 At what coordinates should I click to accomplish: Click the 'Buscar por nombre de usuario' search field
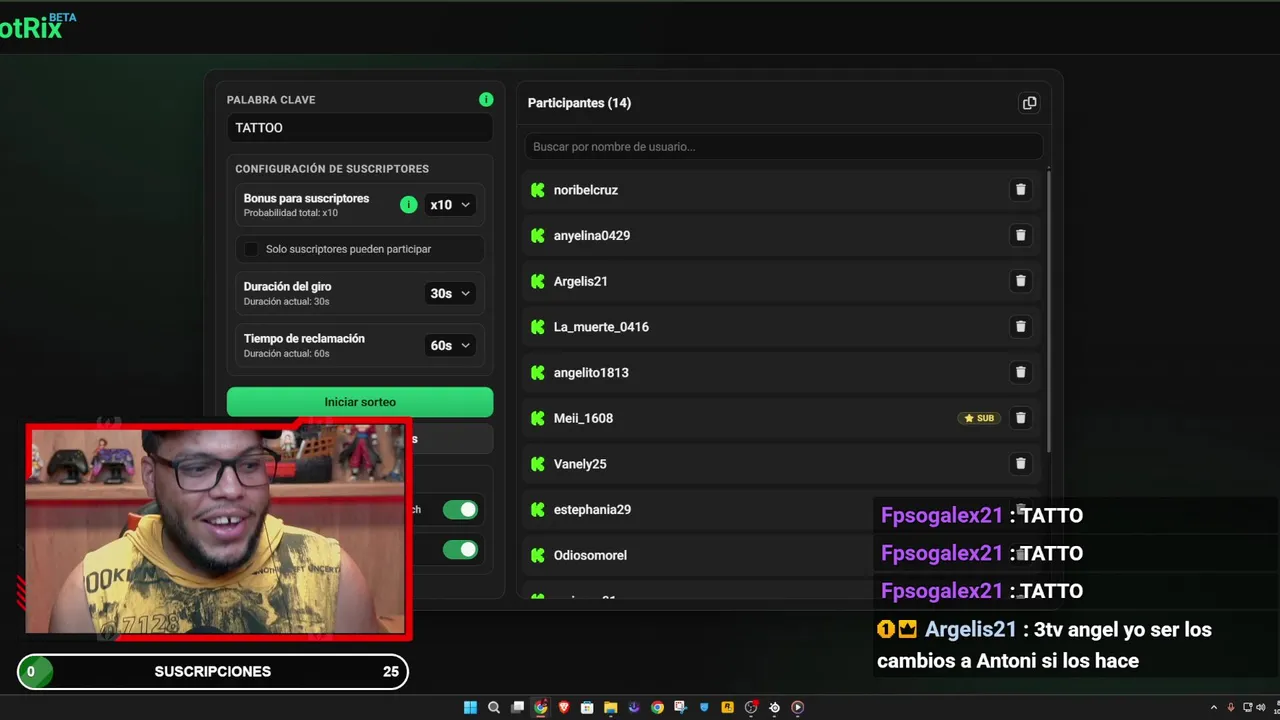pyautogui.click(x=784, y=147)
